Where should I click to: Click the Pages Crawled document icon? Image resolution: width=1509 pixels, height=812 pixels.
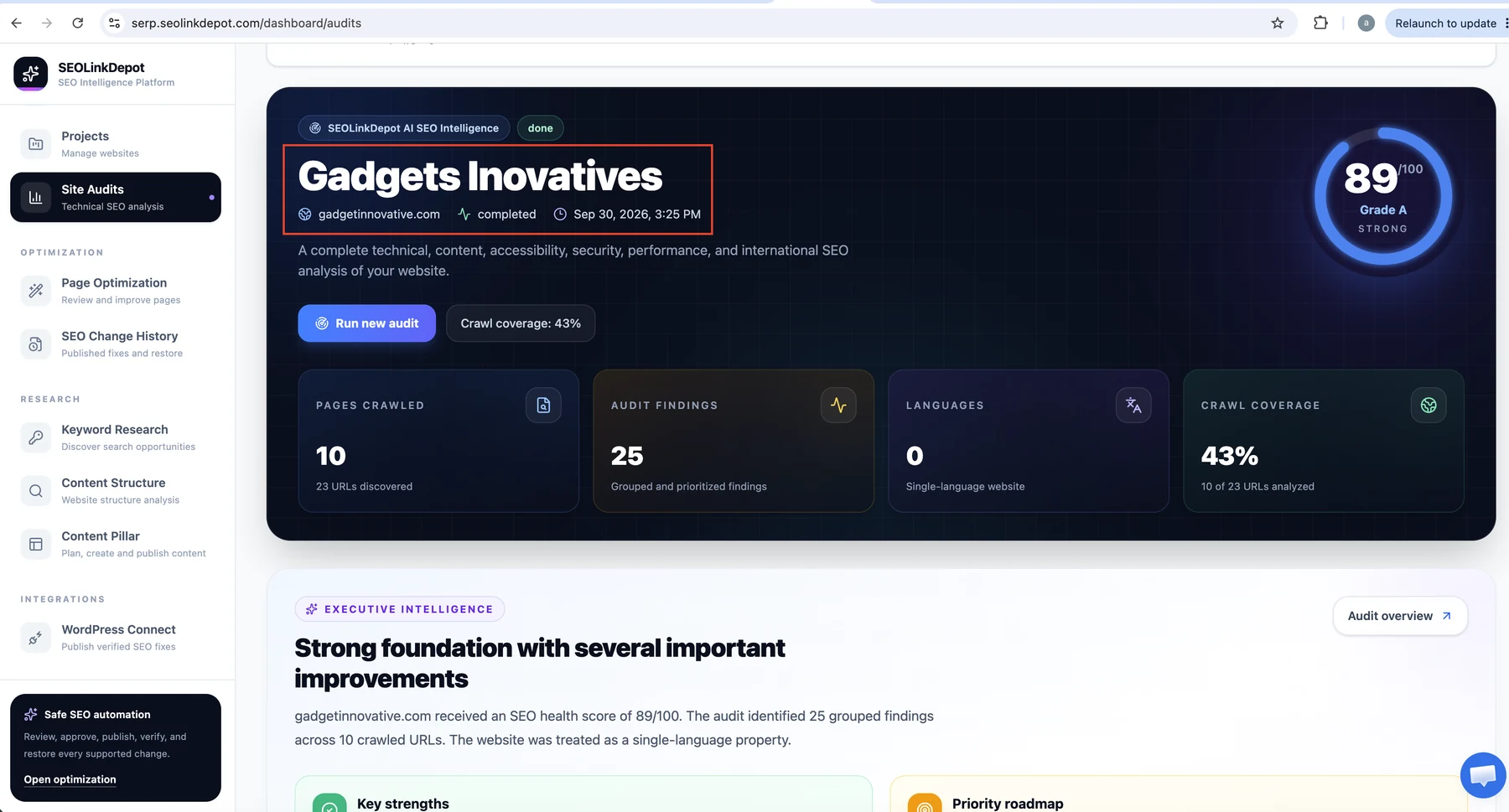coord(543,406)
